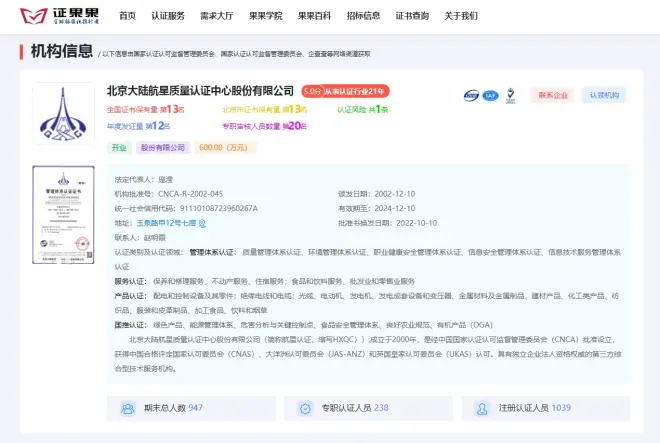
Task: Click the 期末总人数 people icon
Action: 128,408
